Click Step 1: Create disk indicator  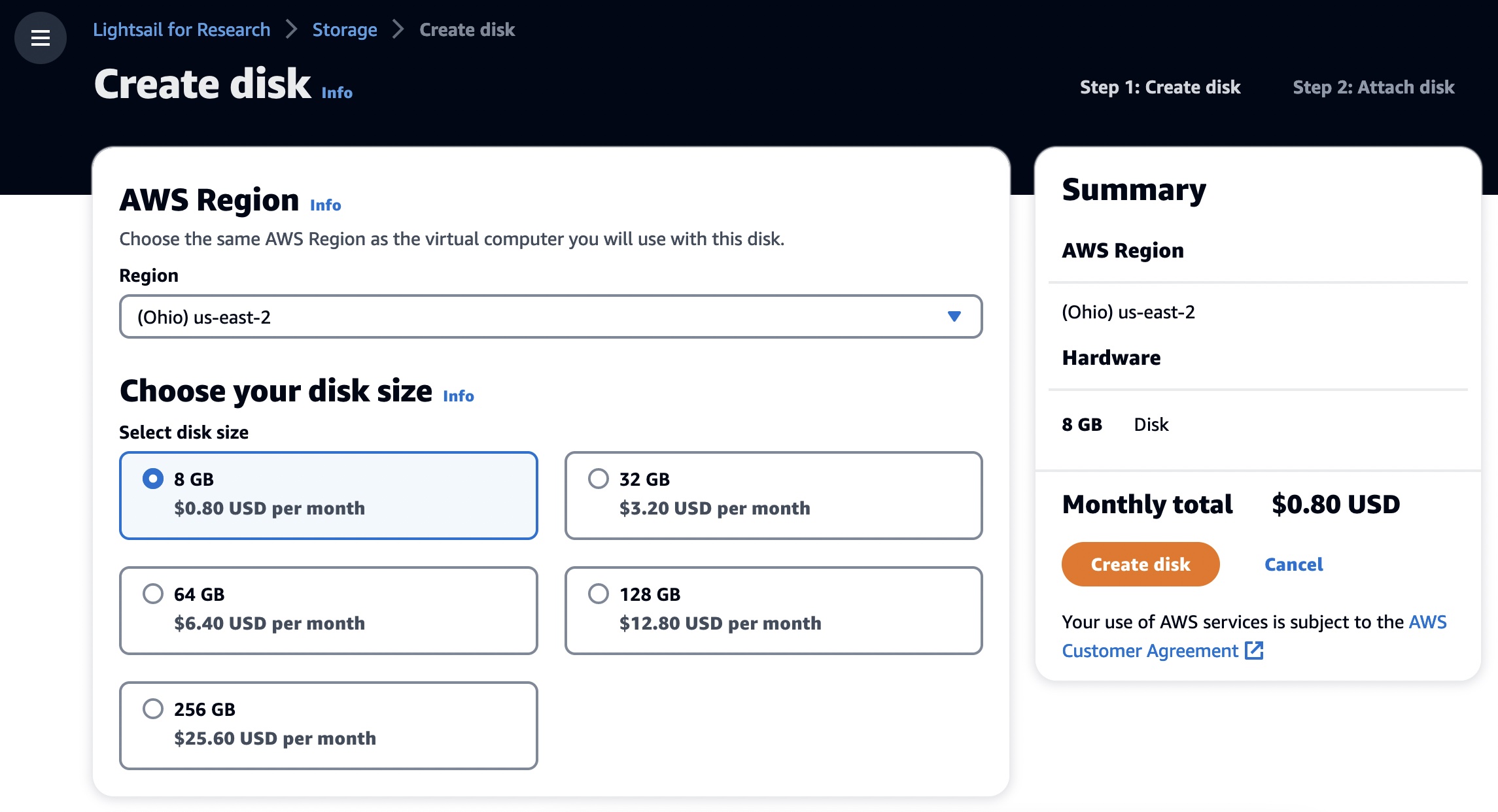click(1159, 87)
